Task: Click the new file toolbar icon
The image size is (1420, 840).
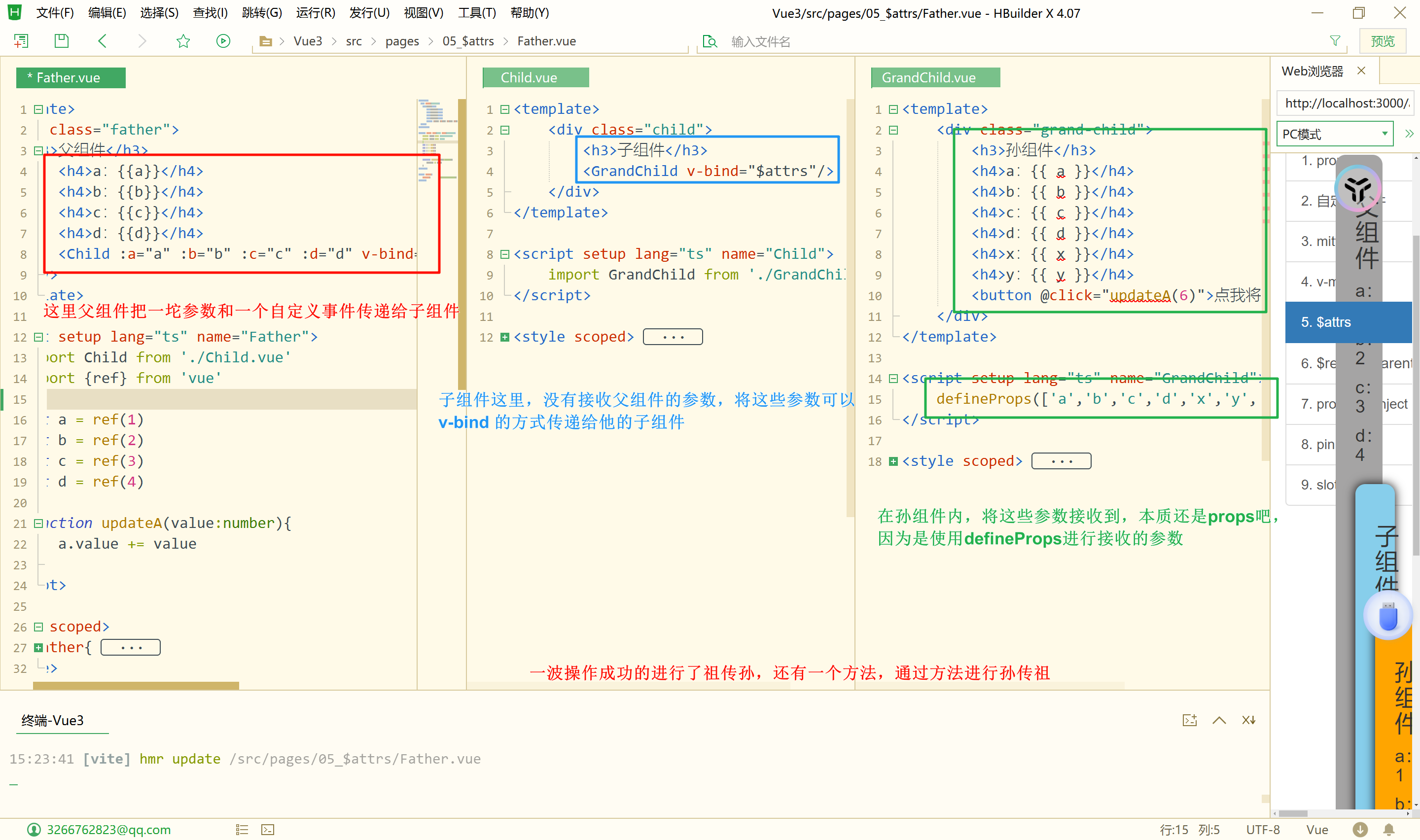Action: tap(21, 41)
